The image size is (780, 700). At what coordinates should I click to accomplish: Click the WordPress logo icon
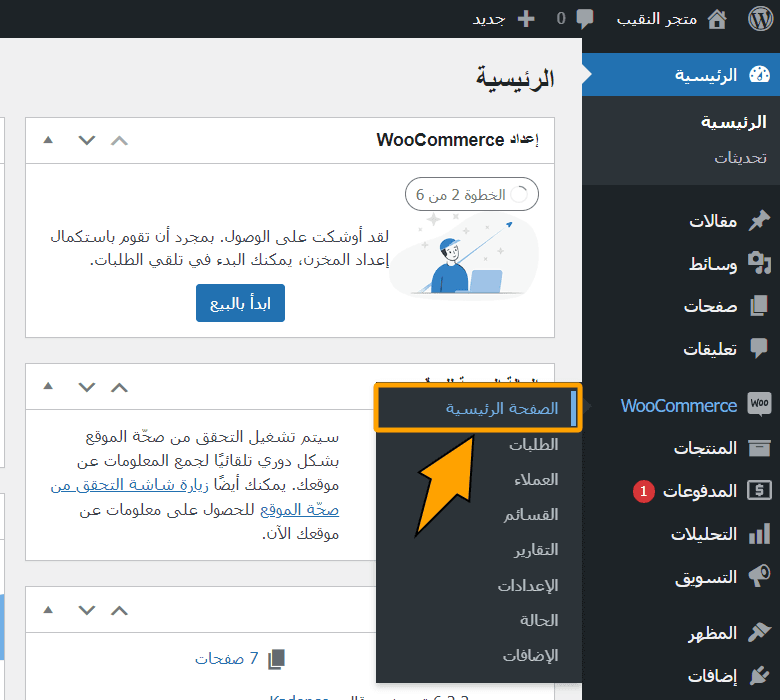click(761, 19)
